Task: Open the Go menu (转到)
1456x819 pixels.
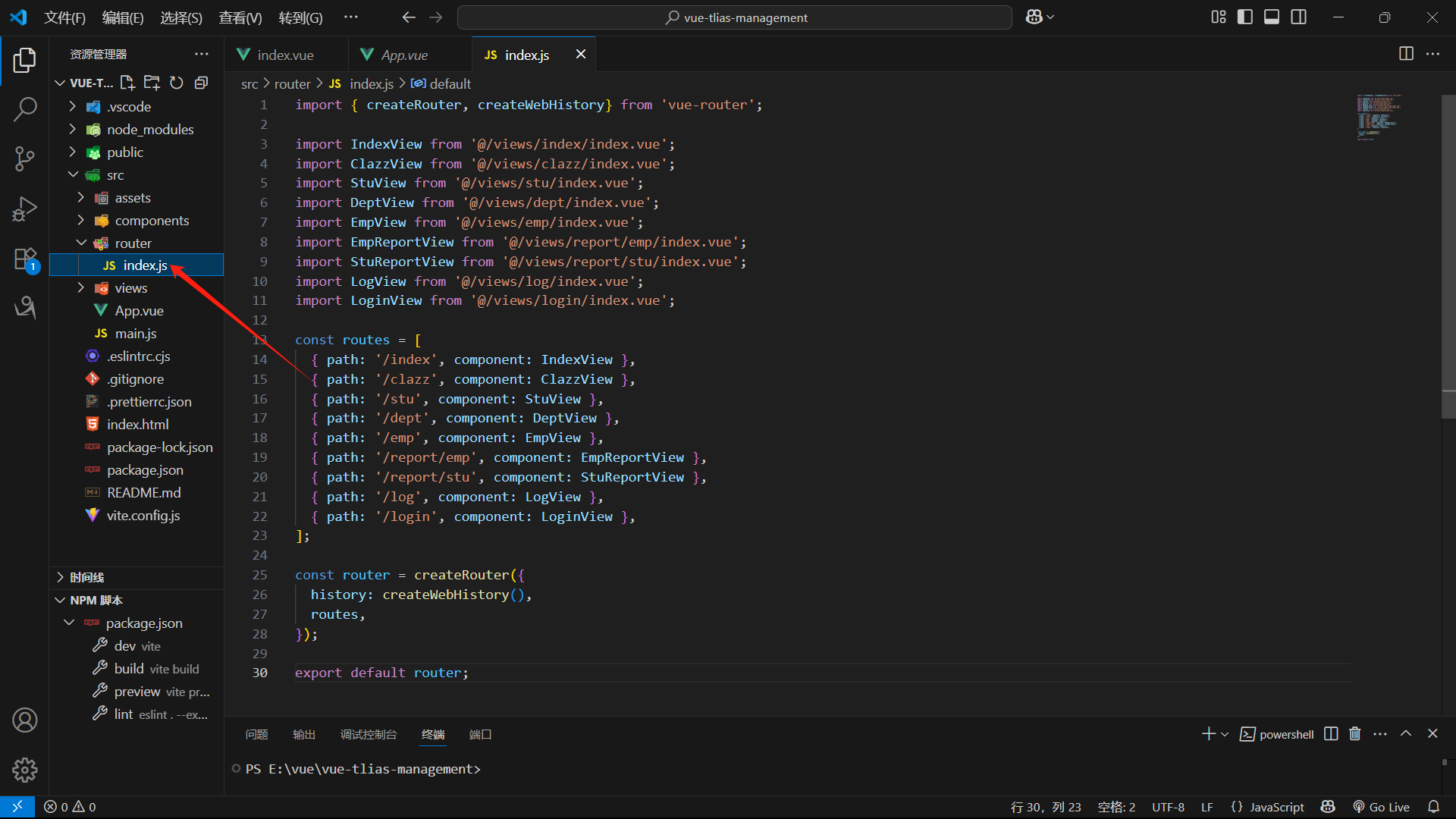Action: click(300, 17)
